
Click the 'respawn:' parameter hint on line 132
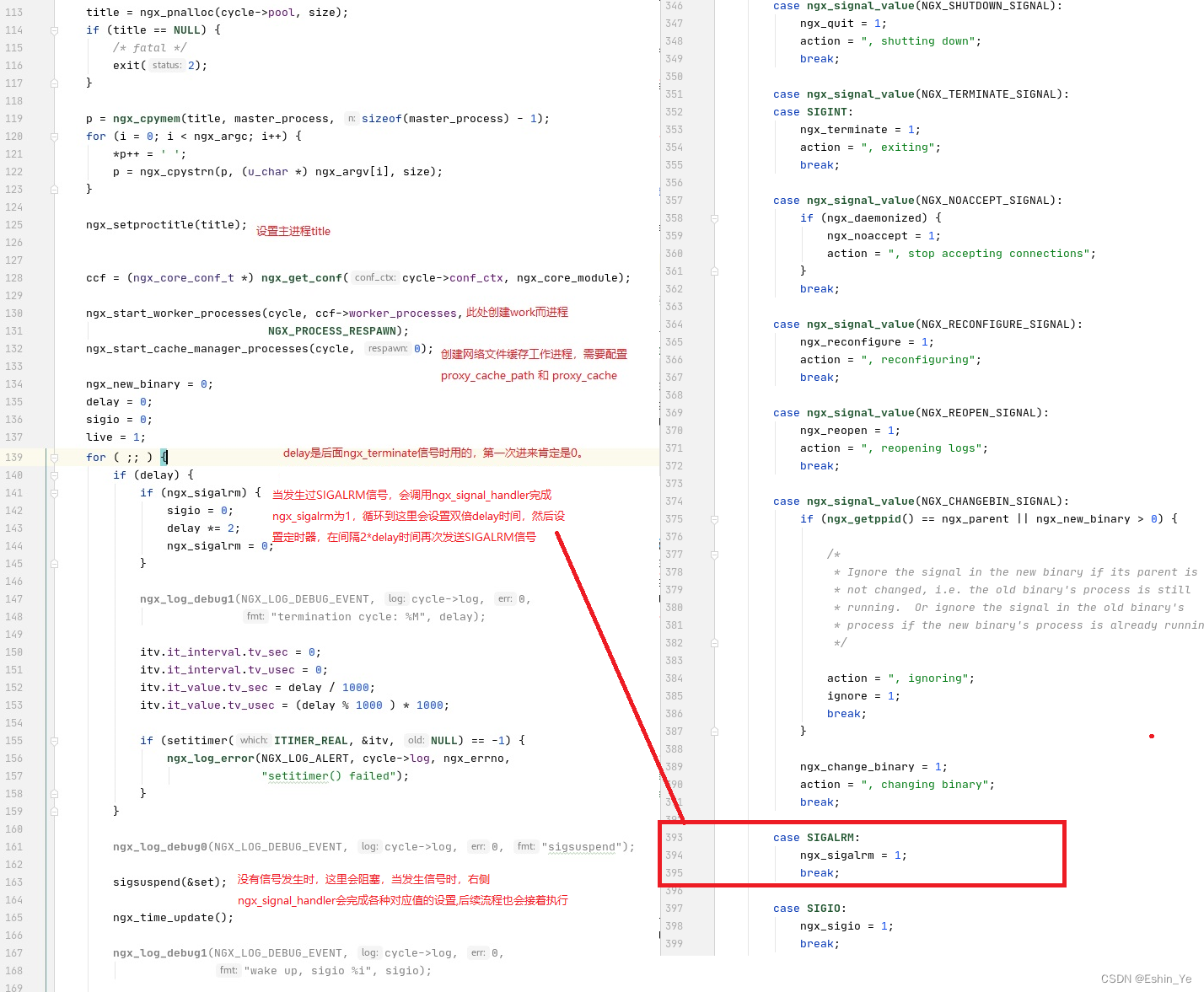click(388, 349)
